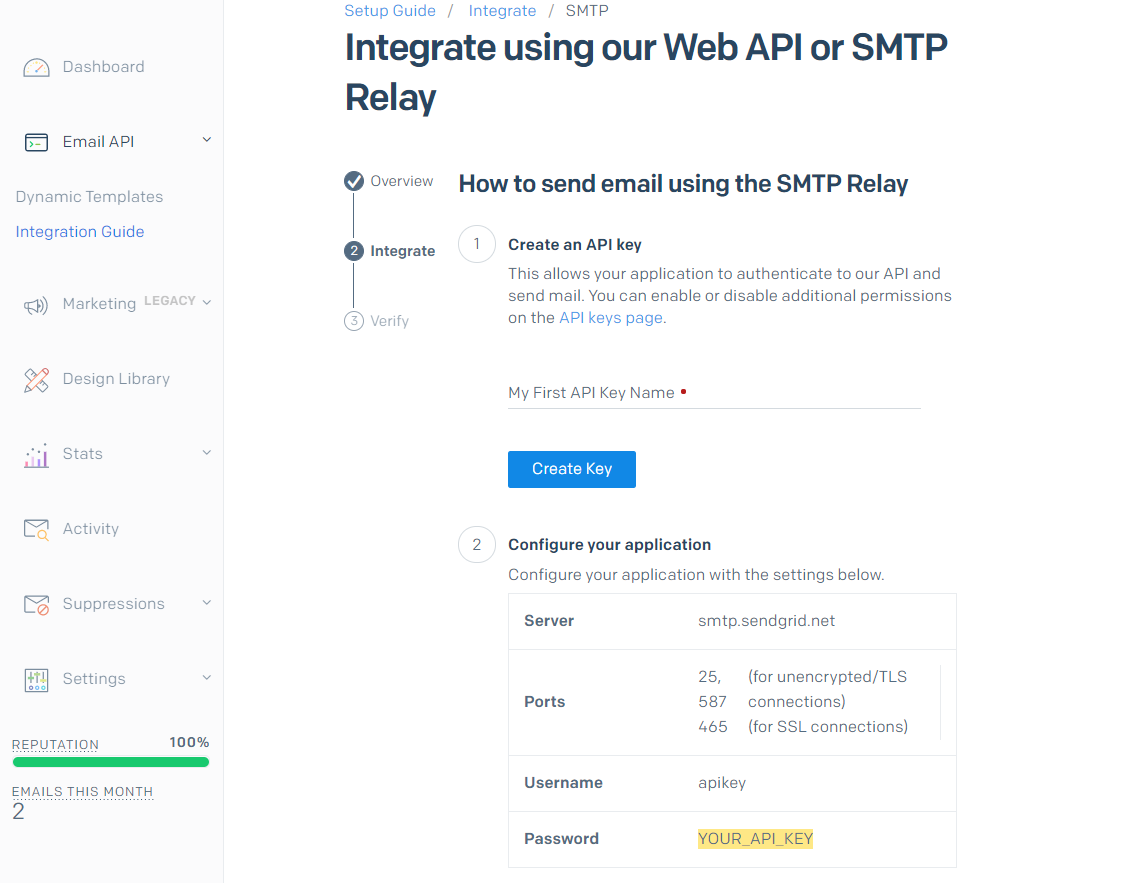This screenshot has height=883, width=1126.
Task: Click the Overview step label
Action: (401, 181)
